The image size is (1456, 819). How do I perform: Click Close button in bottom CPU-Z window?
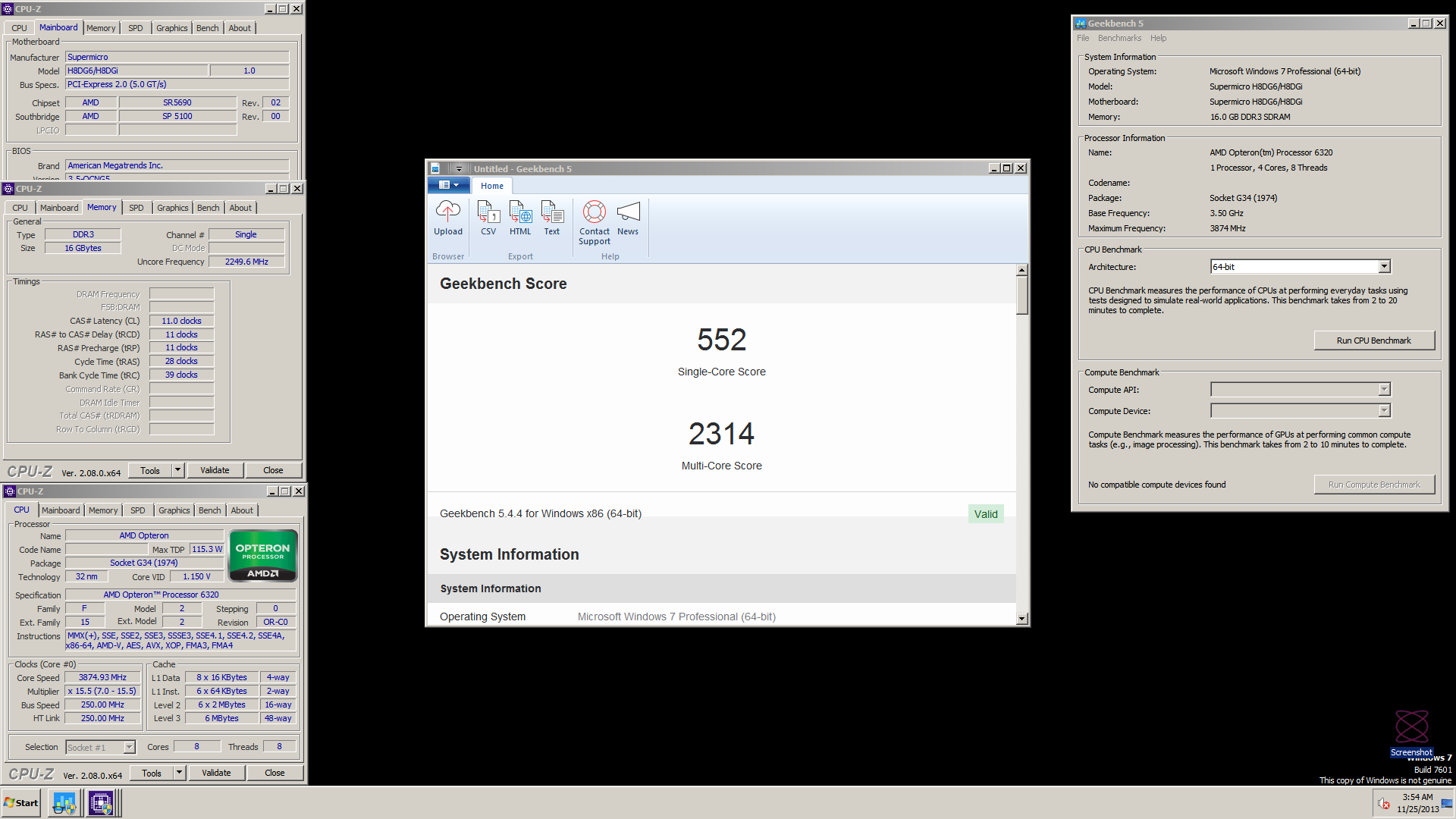275,773
